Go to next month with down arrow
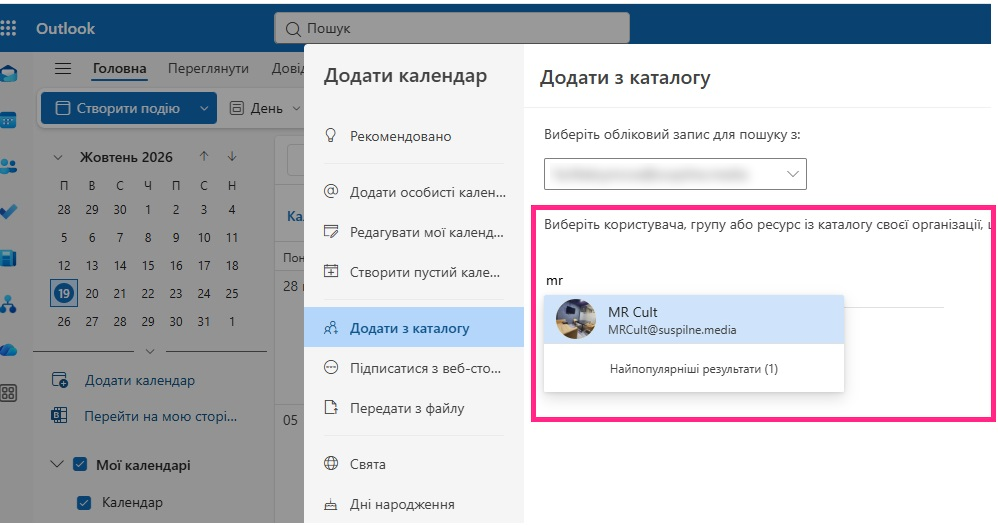The image size is (998, 525). pos(232,157)
